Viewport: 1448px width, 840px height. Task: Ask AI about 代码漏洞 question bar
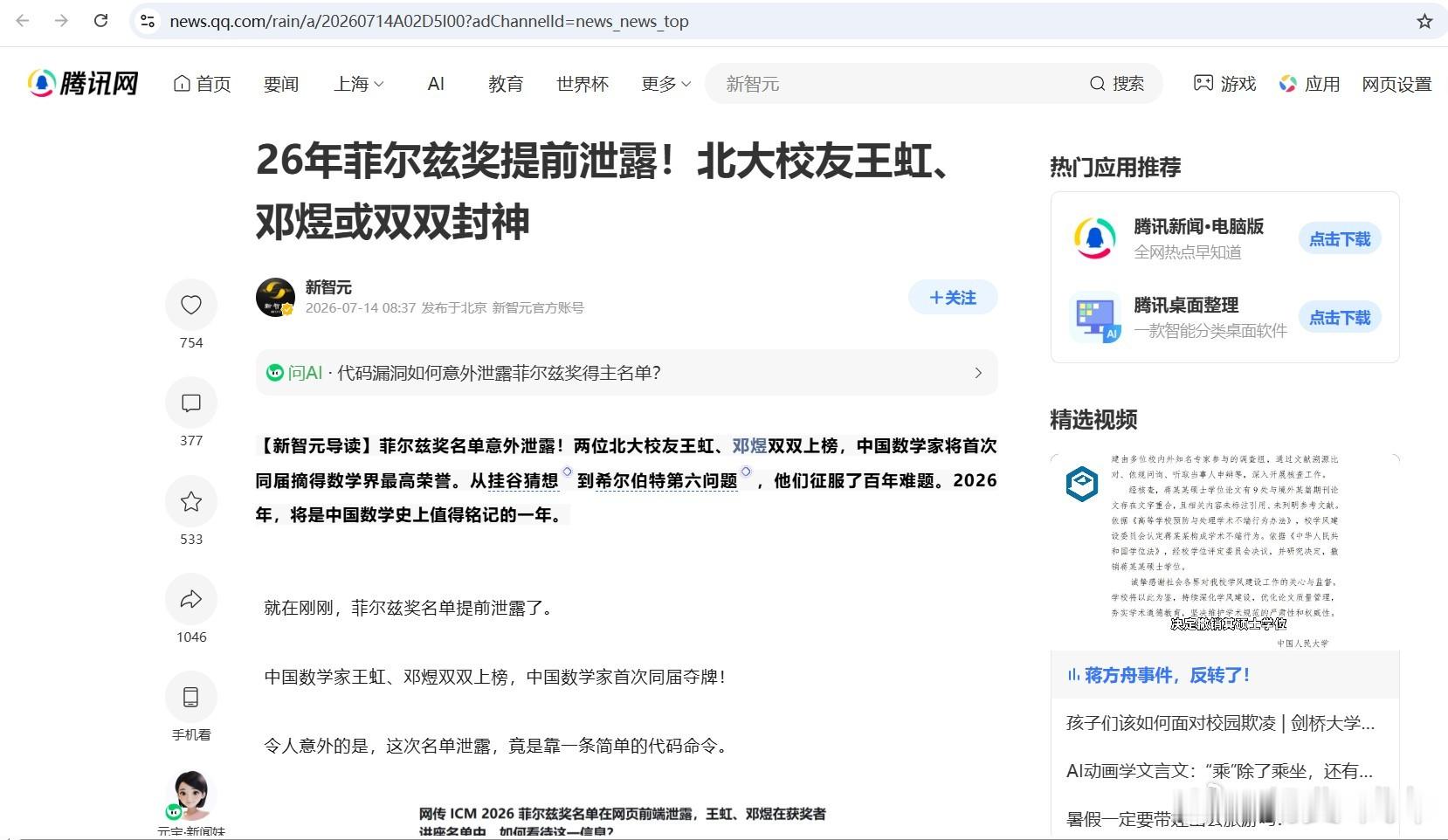[x=626, y=373]
